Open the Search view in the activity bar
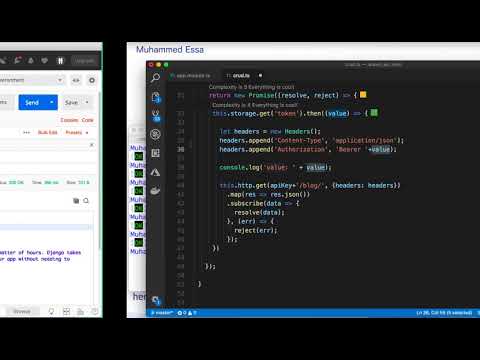Screen dimensions: 480x360 [x=155, y=78]
